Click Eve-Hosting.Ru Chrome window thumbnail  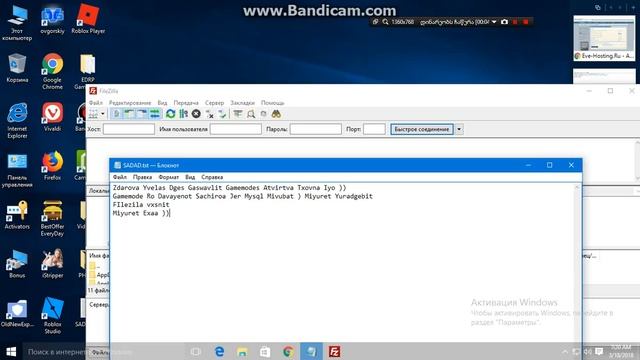click(x=604, y=38)
